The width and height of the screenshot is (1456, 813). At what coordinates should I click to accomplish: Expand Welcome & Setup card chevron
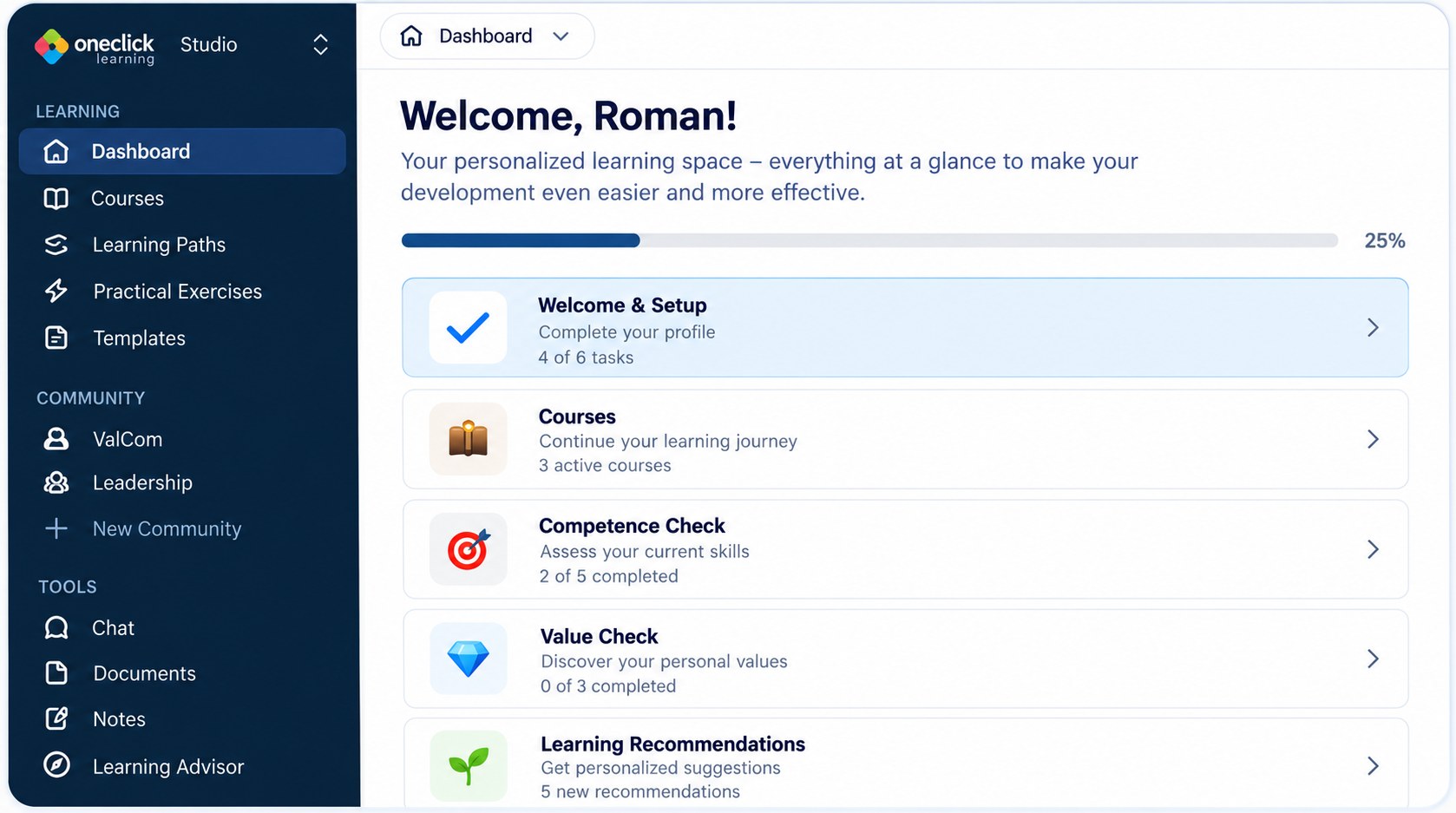click(x=1373, y=327)
